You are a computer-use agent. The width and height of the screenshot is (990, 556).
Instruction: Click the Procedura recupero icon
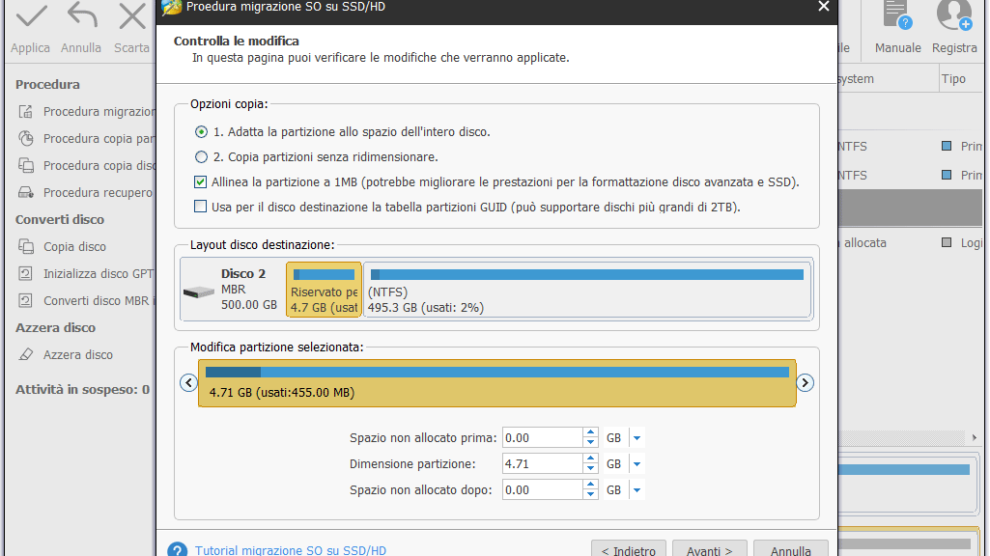click(26, 192)
